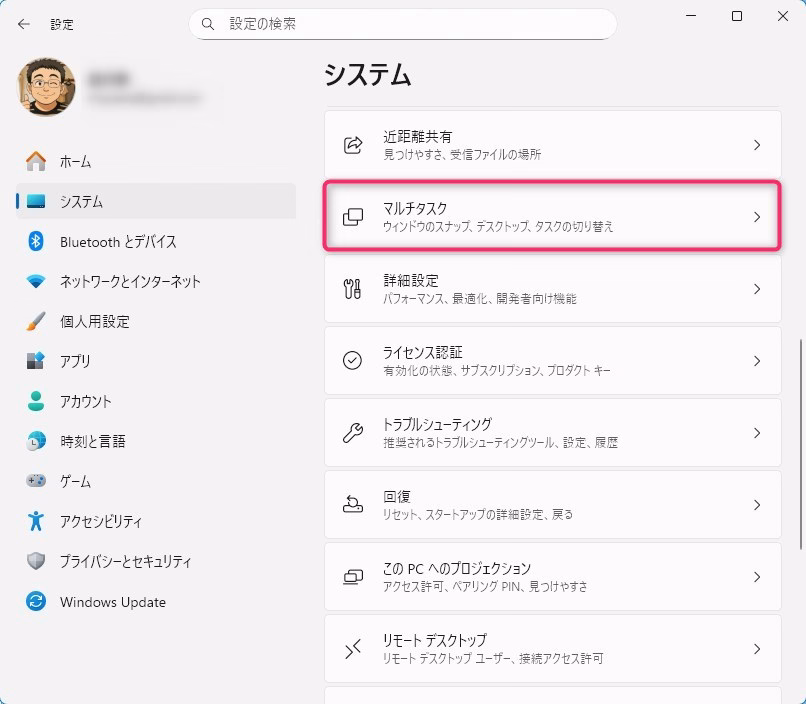This screenshot has height=704, width=806.
Task: Click the search magnifier icon
Action: click(x=208, y=24)
